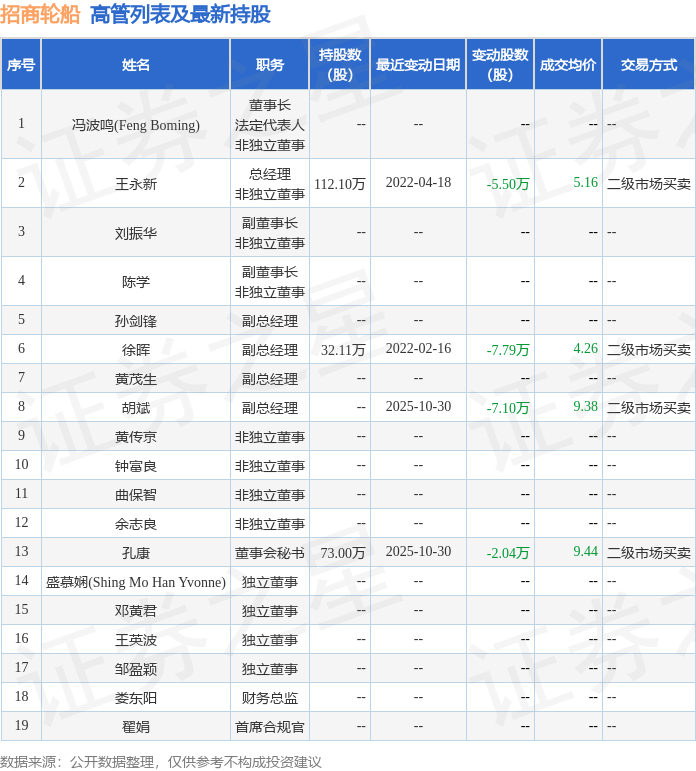Click the change value -5.50万
The image size is (696, 771).
[508, 184]
